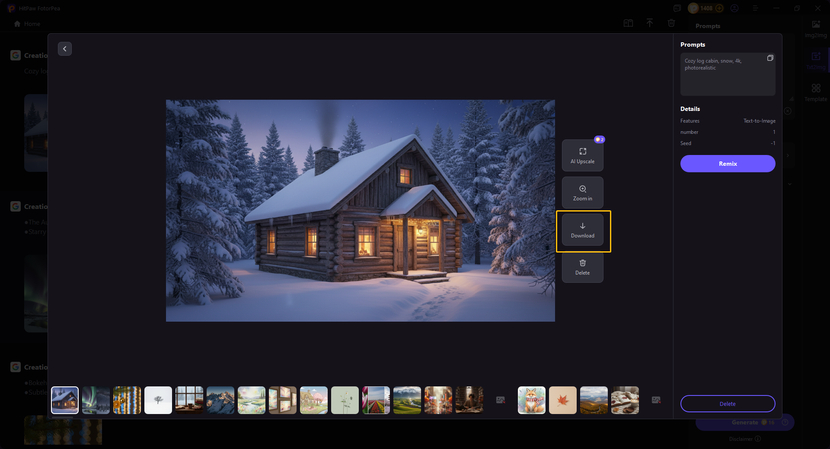Select the autumn hills thumbnail
The height and width of the screenshot is (449, 830).
(594, 400)
